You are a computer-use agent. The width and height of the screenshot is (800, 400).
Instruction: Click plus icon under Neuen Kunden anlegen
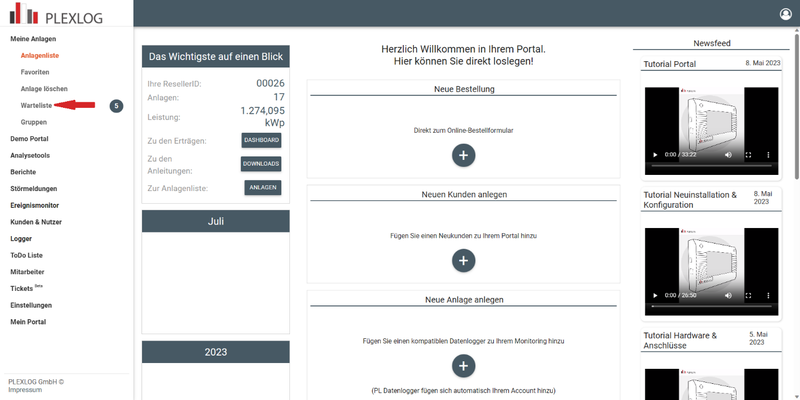pos(463,261)
